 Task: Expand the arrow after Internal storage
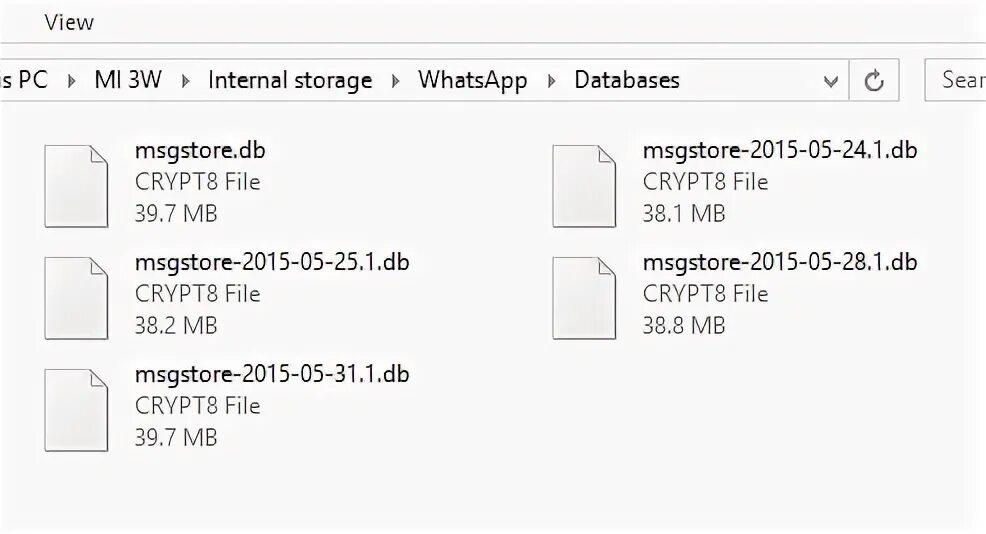(x=395, y=81)
